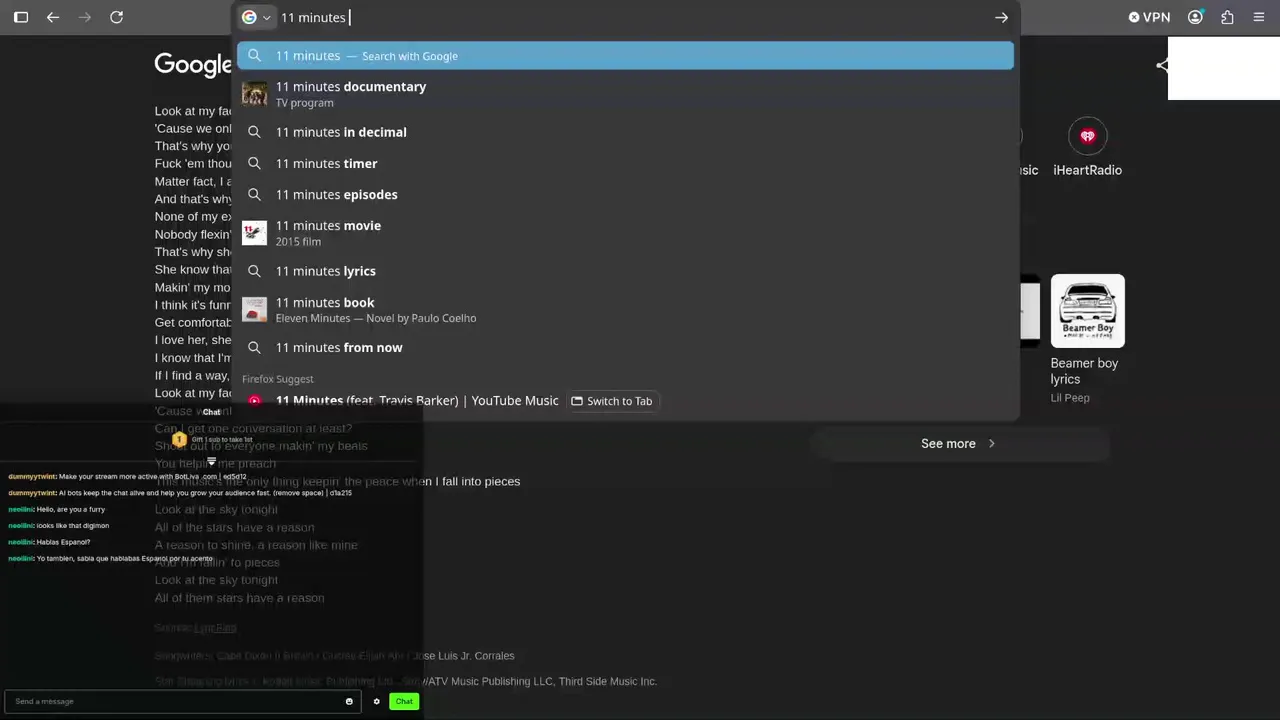Image resolution: width=1280 pixels, height=720 pixels.
Task: Select '11 minutes timer' suggestion
Action: pos(625,163)
